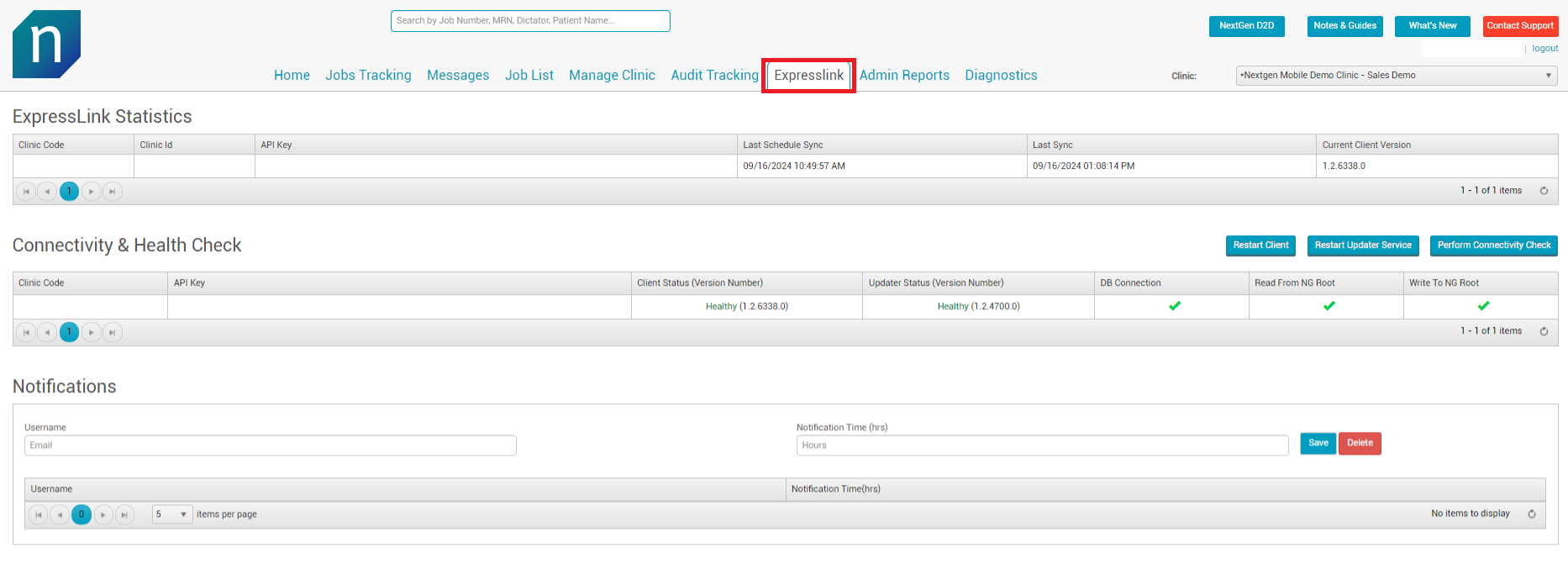This screenshot has height=569, width=1568.
Task: Go to last page in Connectivity Health Check pager
Action: (113, 332)
